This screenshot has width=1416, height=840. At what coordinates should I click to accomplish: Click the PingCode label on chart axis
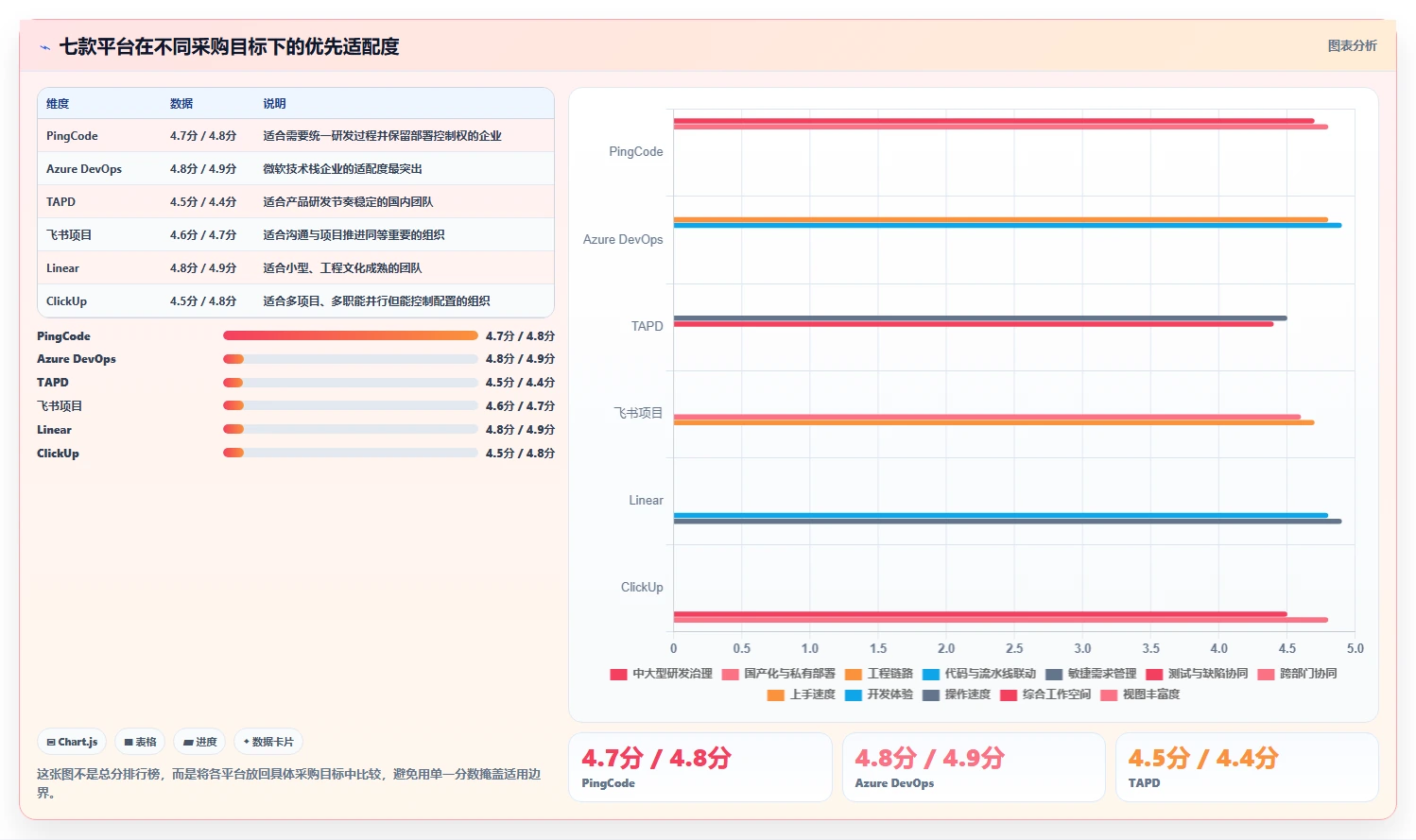(x=635, y=152)
